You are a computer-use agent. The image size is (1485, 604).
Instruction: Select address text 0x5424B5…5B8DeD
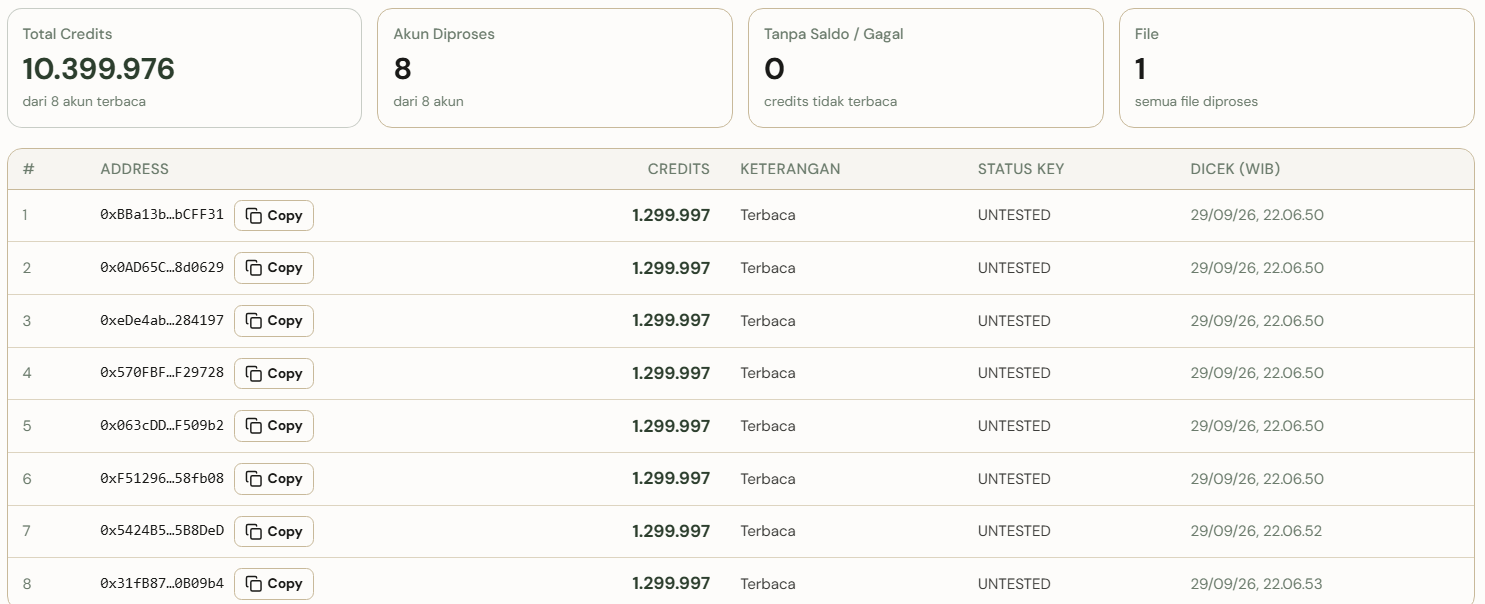pos(162,531)
